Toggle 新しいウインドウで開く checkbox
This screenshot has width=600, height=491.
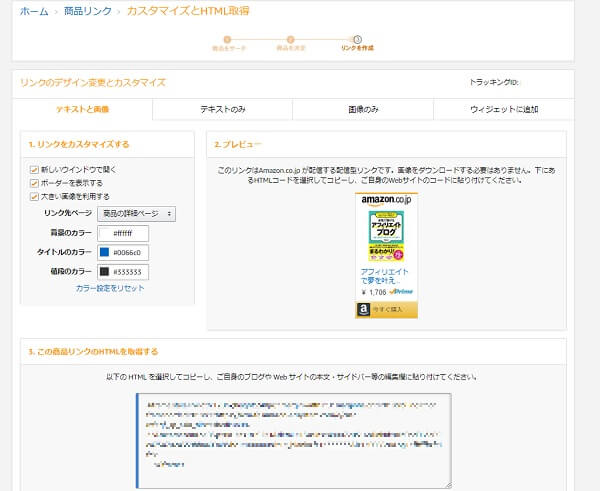click(34, 169)
